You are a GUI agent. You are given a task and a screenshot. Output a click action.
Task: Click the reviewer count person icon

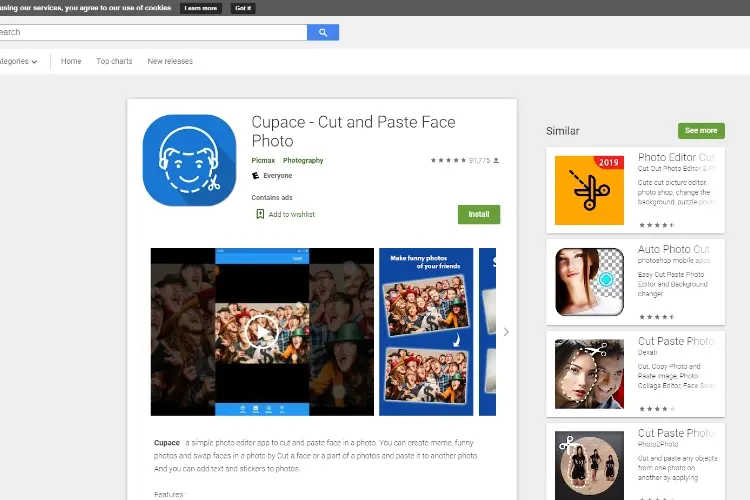(x=496, y=160)
